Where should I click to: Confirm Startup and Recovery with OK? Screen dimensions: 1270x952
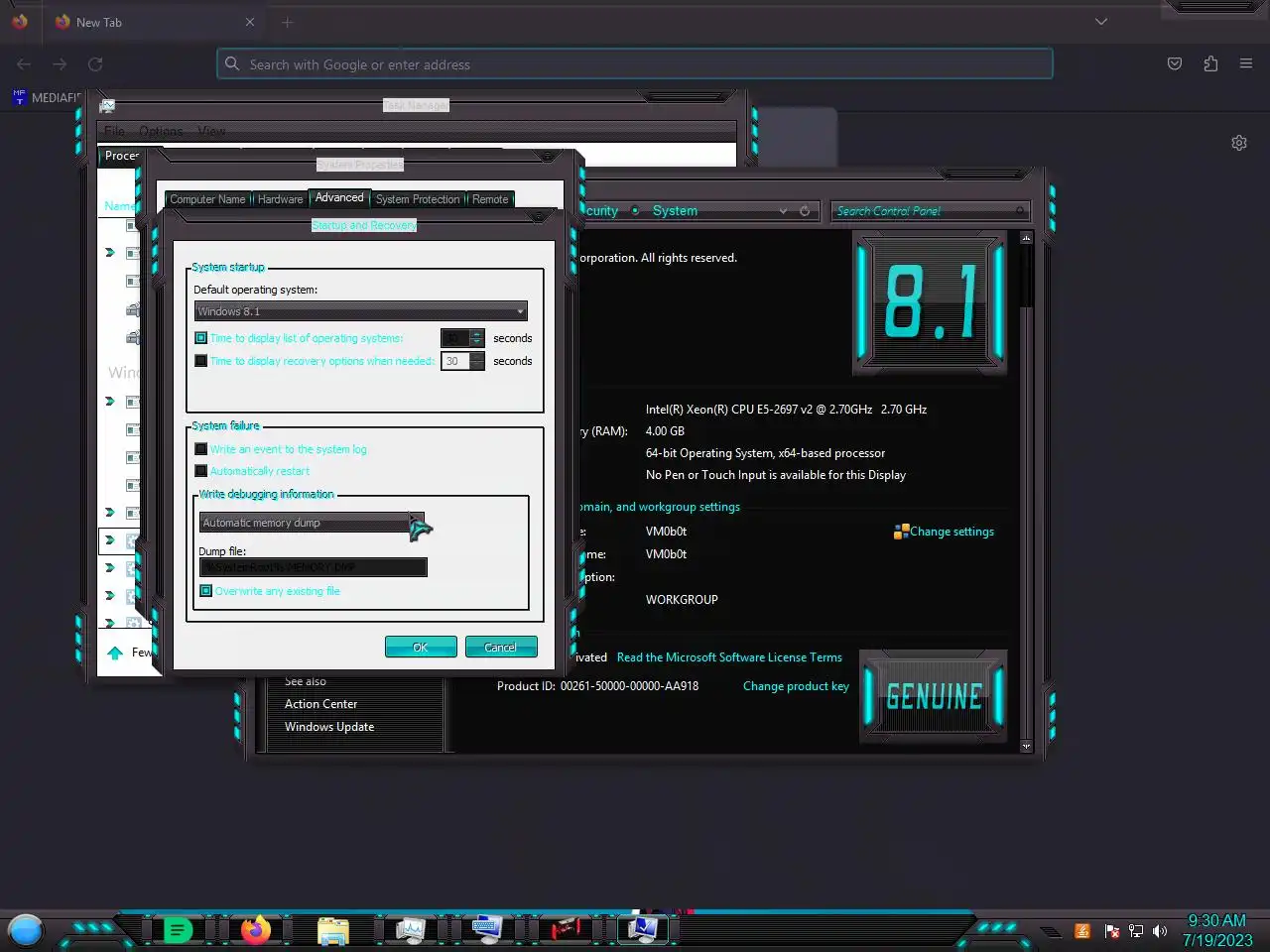coord(421,647)
